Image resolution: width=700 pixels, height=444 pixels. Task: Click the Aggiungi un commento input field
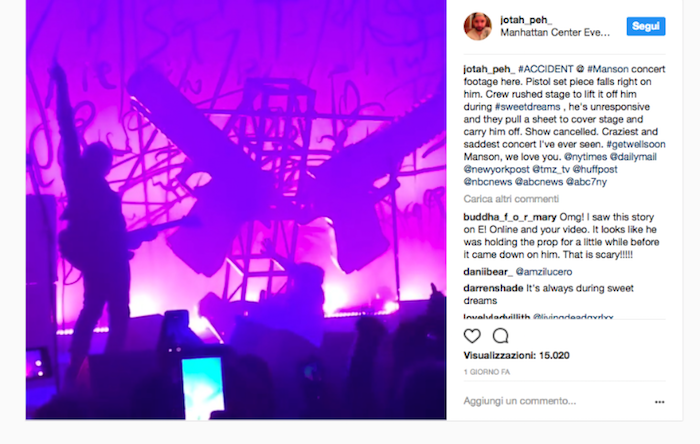(554, 401)
